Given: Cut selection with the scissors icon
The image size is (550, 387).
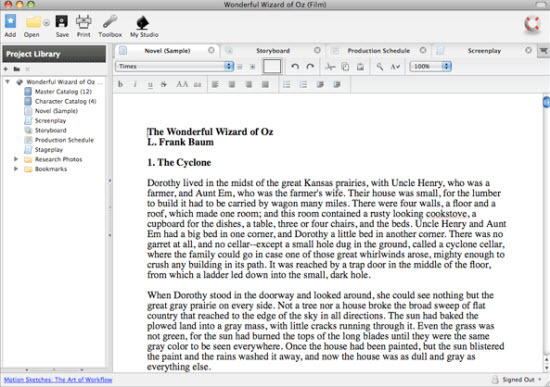Looking at the screenshot, I should (x=330, y=66).
